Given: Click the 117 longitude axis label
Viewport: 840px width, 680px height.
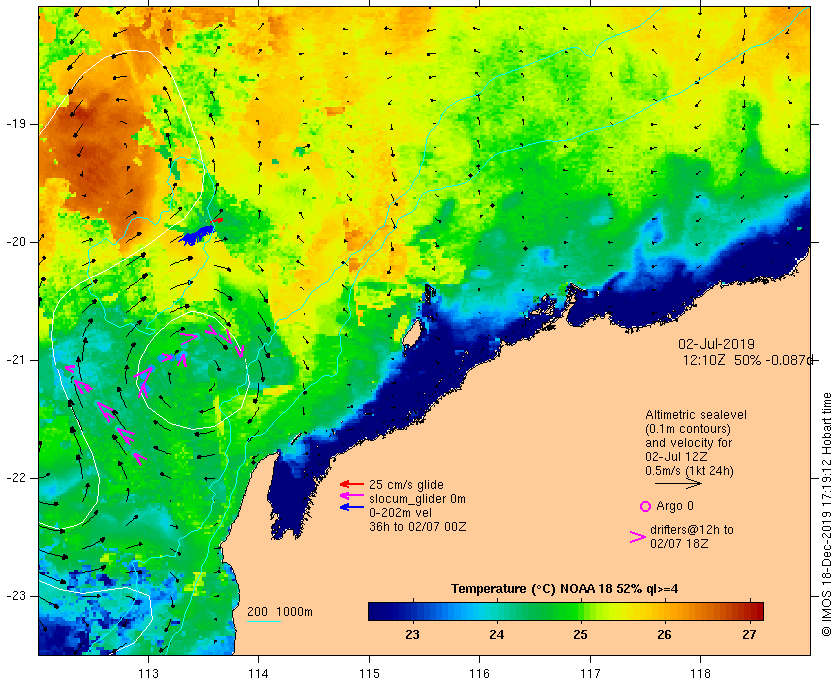Looking at the screenshot, I should pyautogui.click(x=590, y=673).
